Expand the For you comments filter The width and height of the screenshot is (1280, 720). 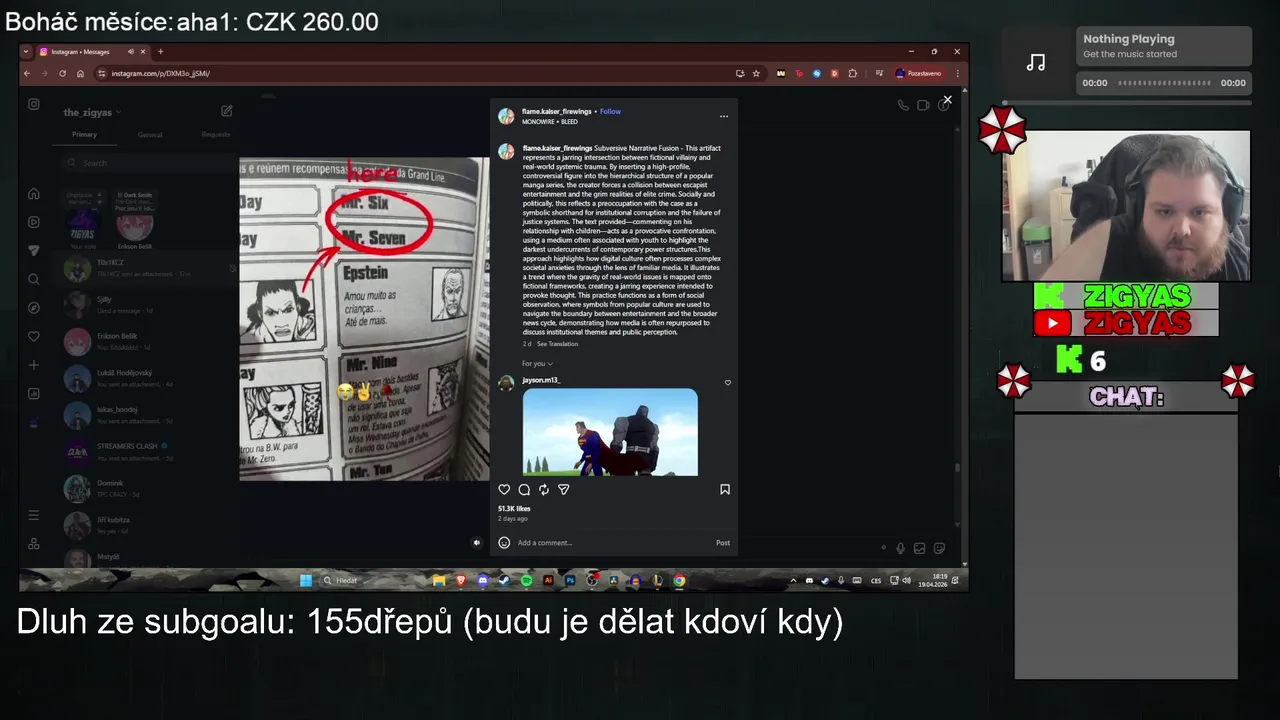(x=537, y=364)
